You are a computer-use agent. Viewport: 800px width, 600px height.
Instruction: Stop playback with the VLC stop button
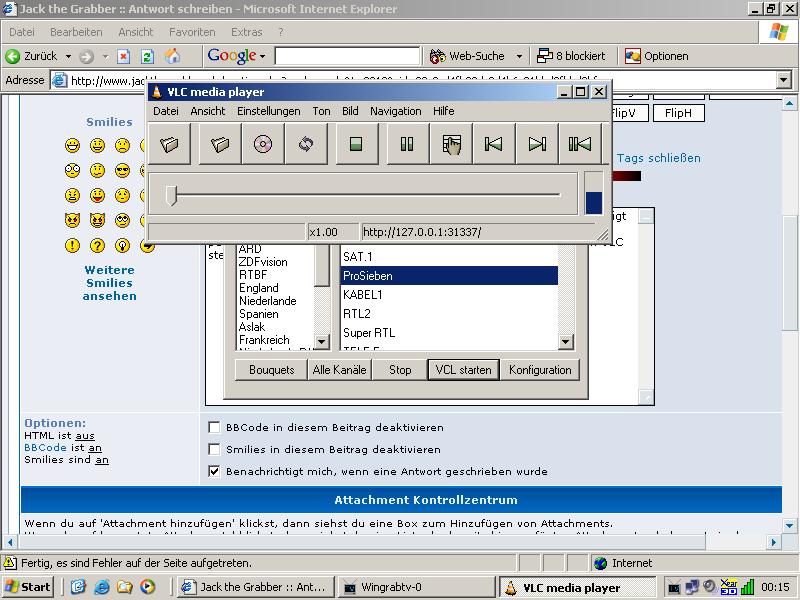[355, 144]
